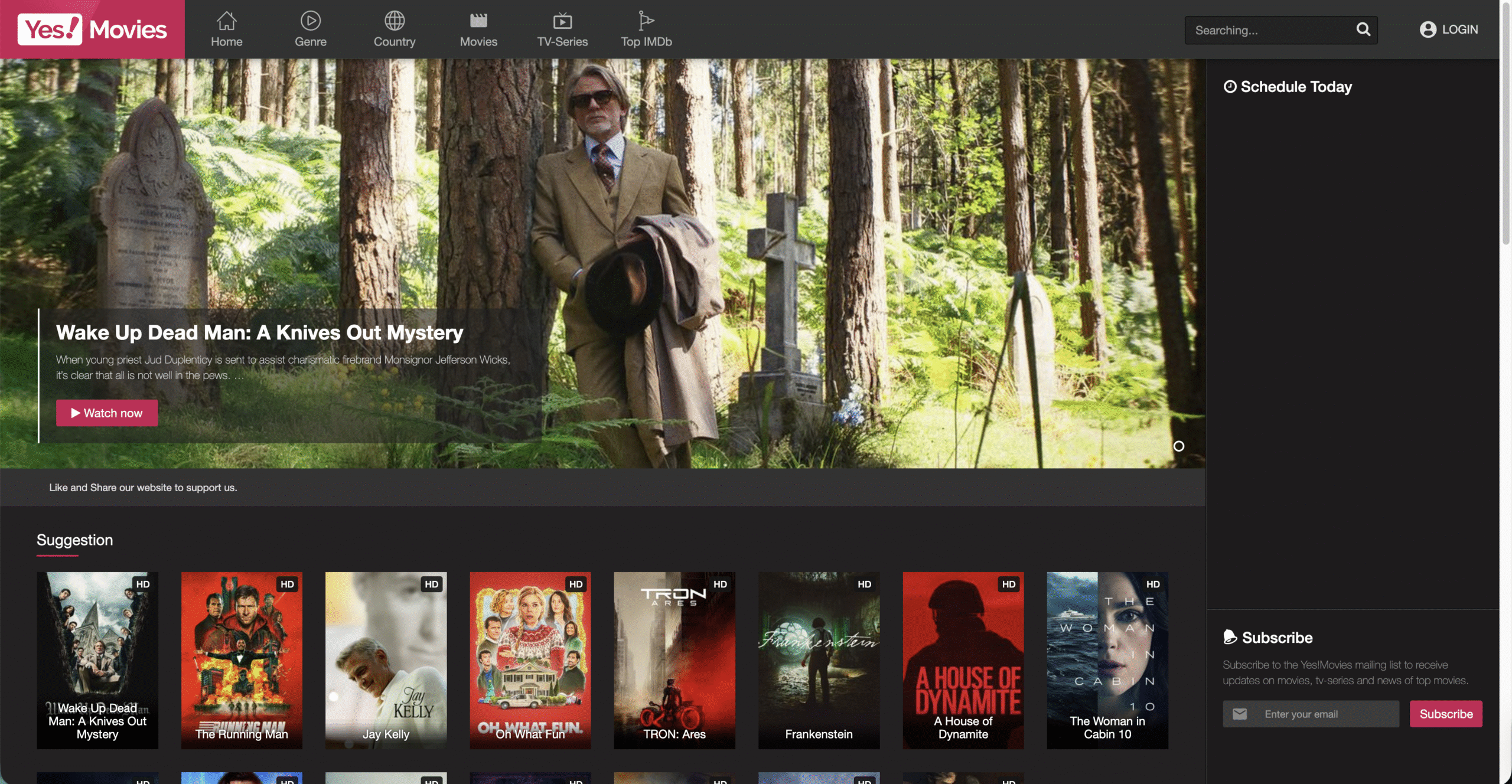
Task: Open A House of Dynamite poster
Action: (963, 660)
